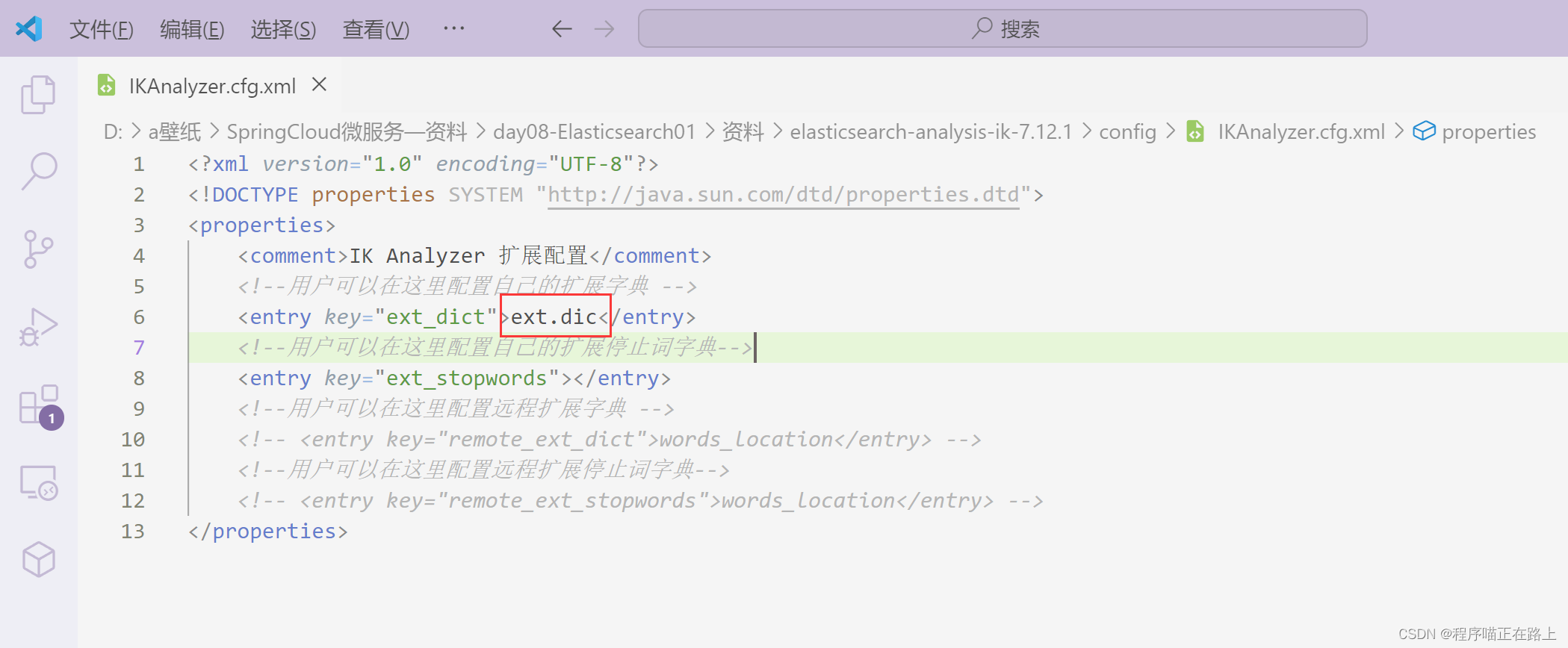Click the ext.dic text on line 6
This screenshot has height=648, width=1568.
554,317
